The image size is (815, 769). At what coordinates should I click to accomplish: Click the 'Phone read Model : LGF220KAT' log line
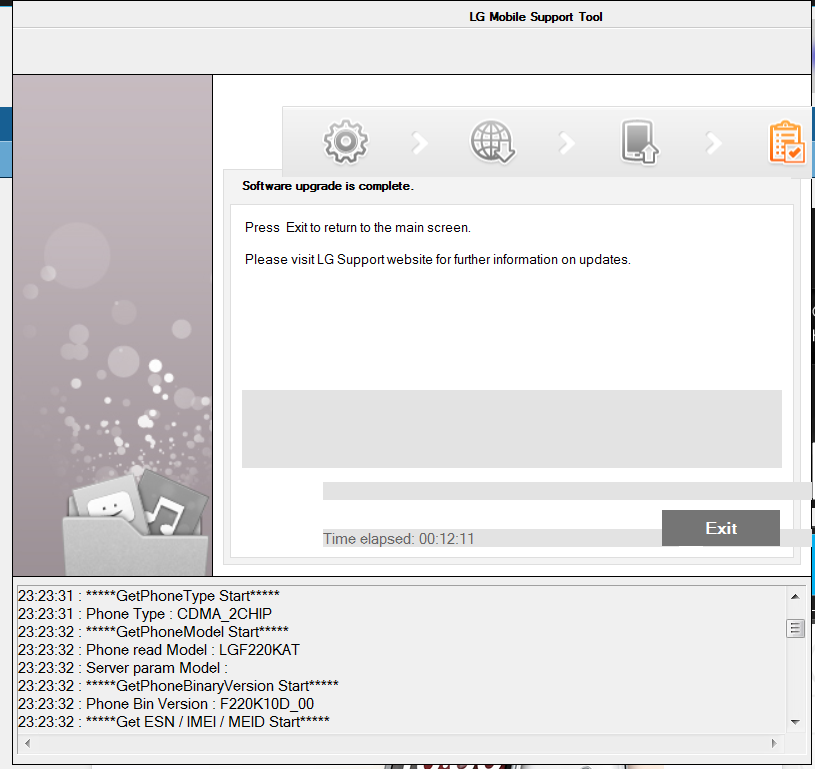click(159, 650)
